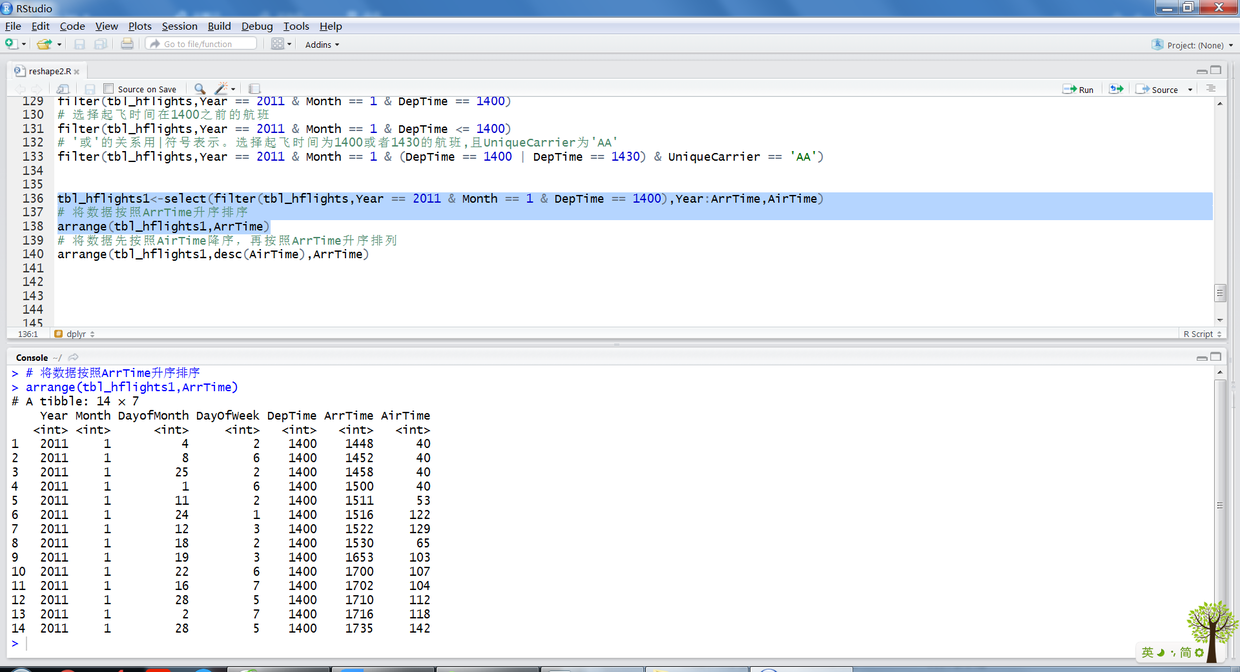Open the Code menu
This screenshot has height=672, width=1240.
(72, 26)
